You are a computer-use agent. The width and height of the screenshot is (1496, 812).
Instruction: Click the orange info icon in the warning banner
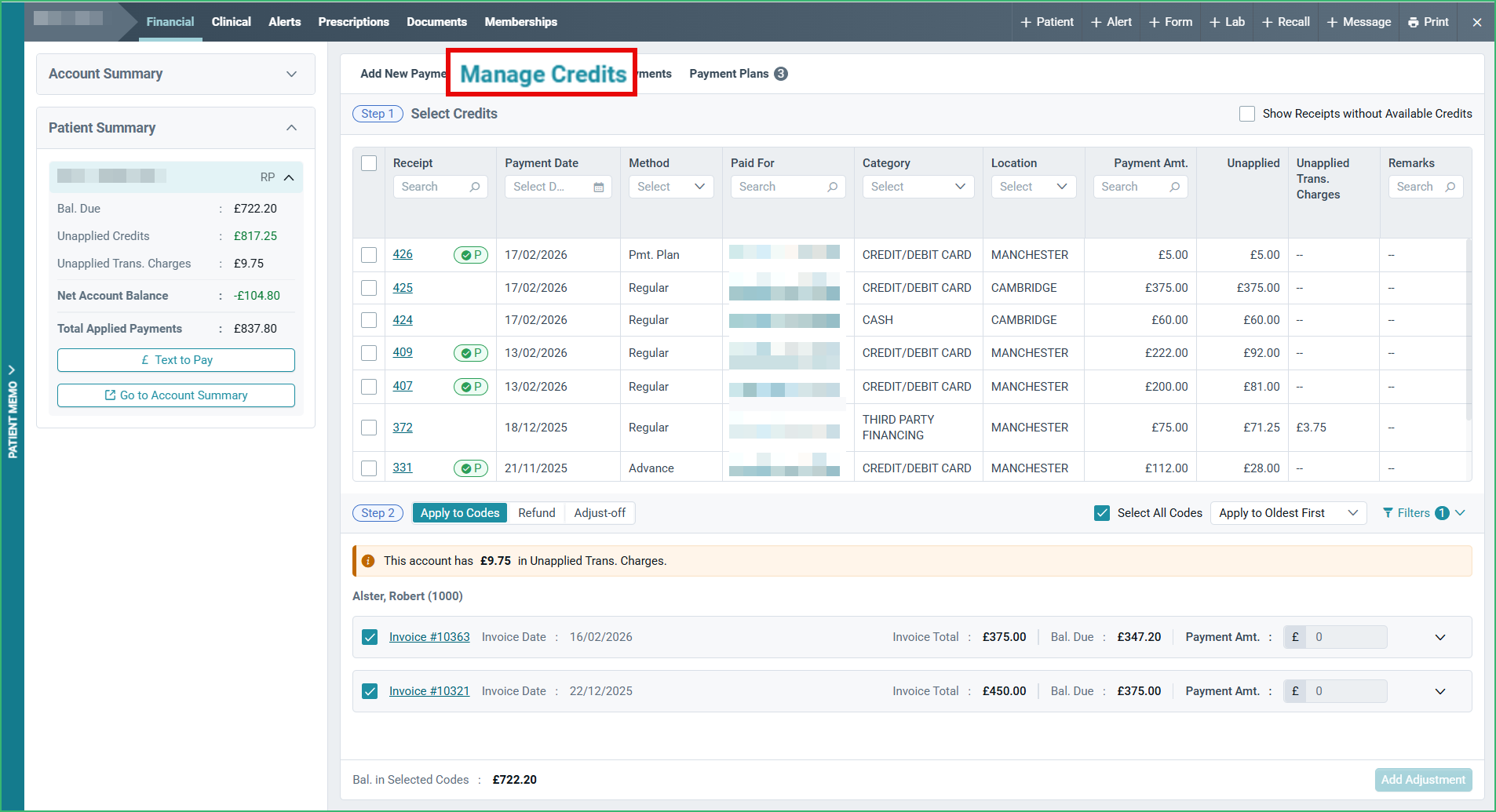(x=368, y=561)
